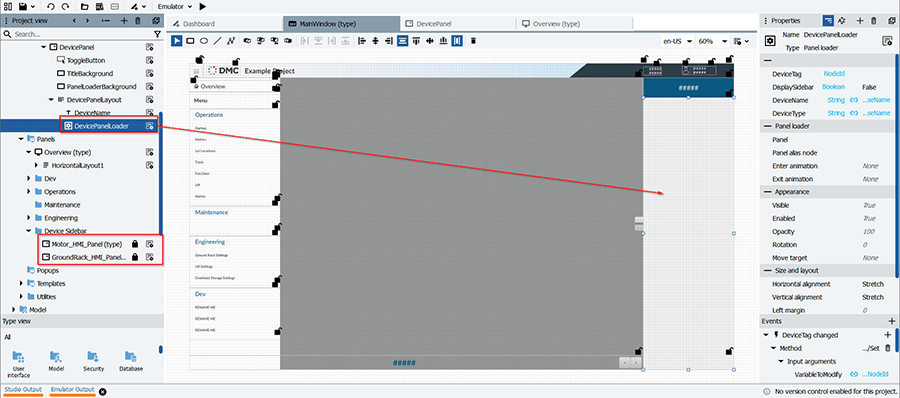
Task: Open the Emulator Output panel
Action: [x=72, y=390]
